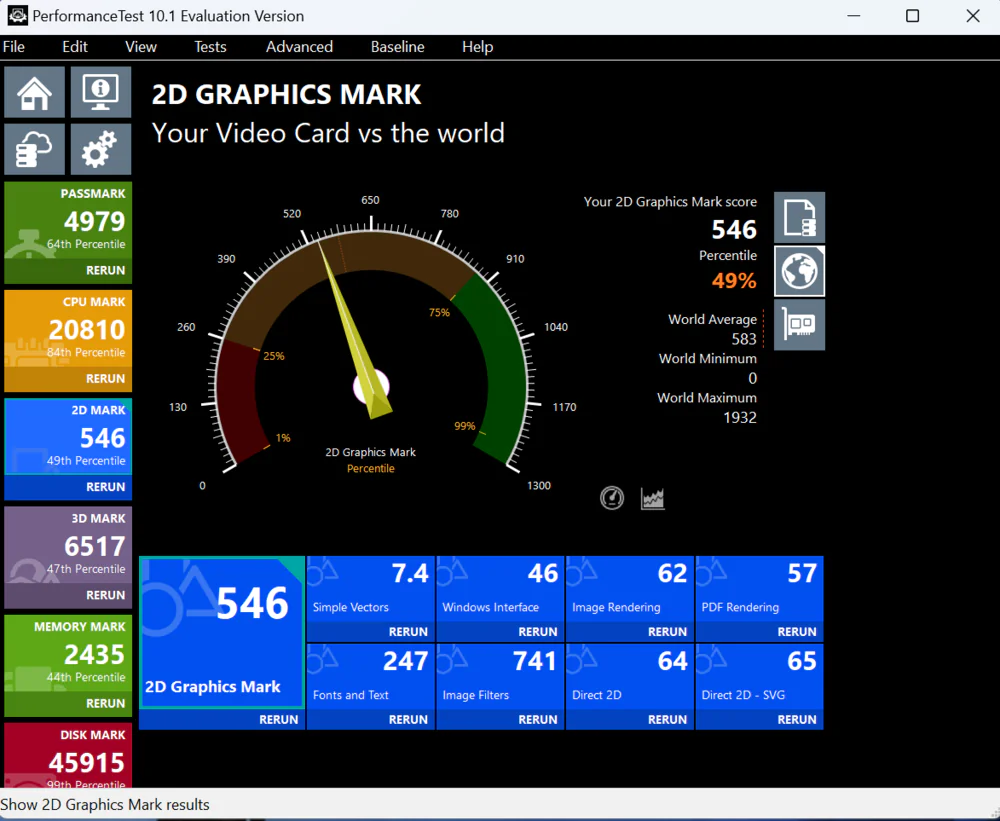Select the Image Rendering 62 result tile
Screen dimensions: 1000x821
tap(629, 589)
